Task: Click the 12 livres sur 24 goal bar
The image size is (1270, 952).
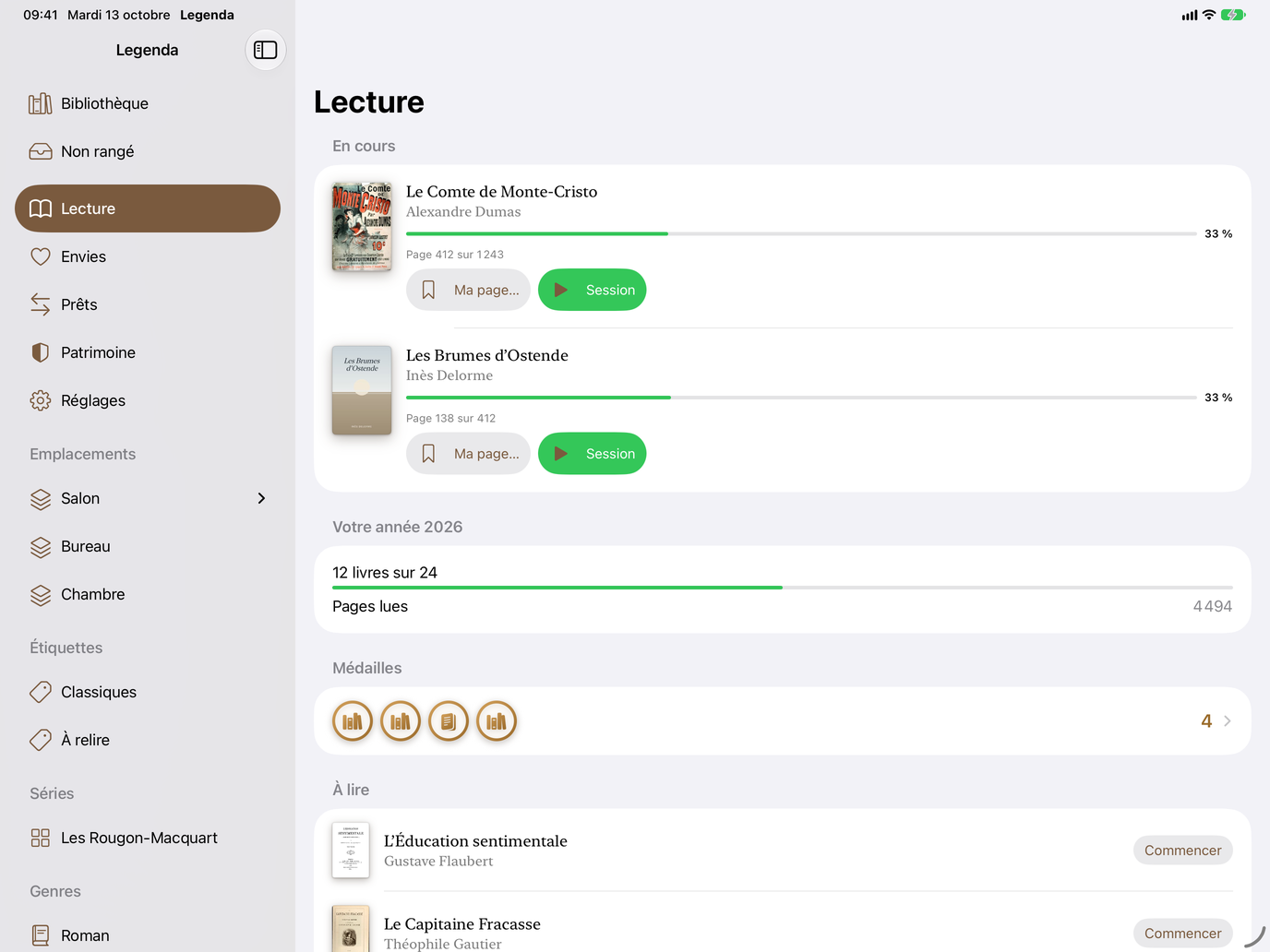Action: coord(783,588)
